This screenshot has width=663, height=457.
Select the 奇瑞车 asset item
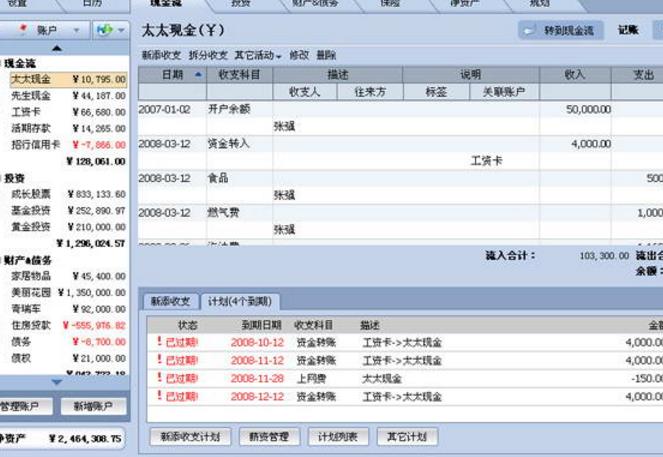click(x=68, y=309)
